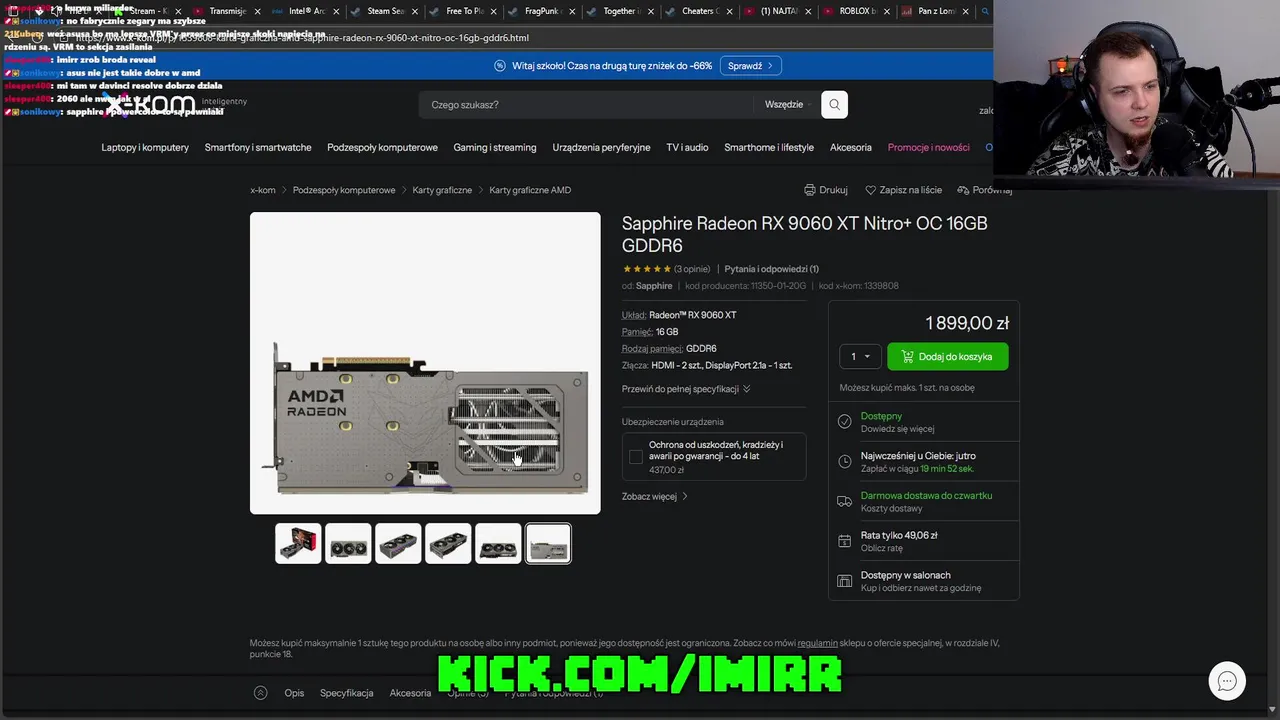The image size is (1280, 720).
Task: Click the percent icon in the promo banner
Action: tap(500, 66)
